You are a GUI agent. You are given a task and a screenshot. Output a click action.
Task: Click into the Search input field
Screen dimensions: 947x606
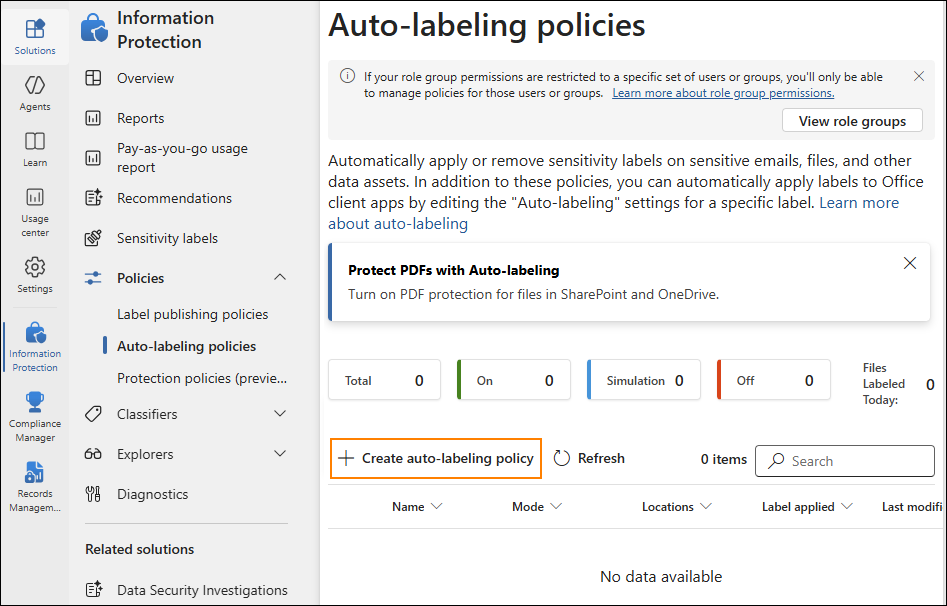point(844,460)
